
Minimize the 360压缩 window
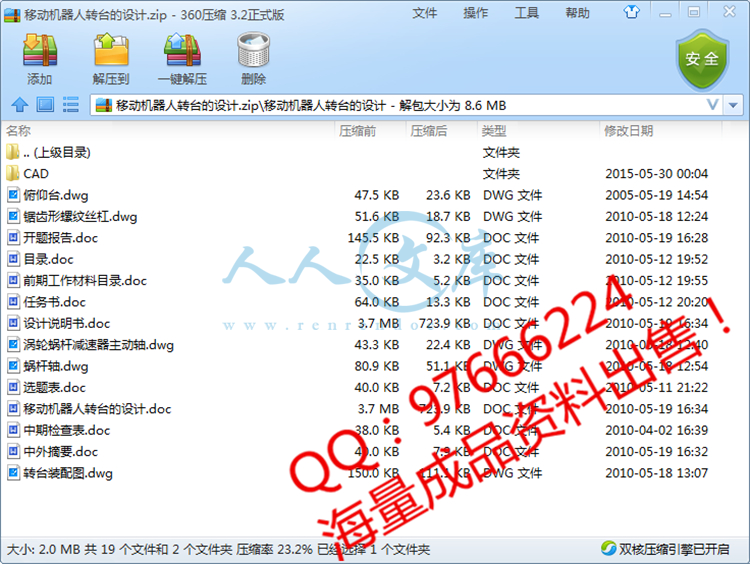click(665, 13)
